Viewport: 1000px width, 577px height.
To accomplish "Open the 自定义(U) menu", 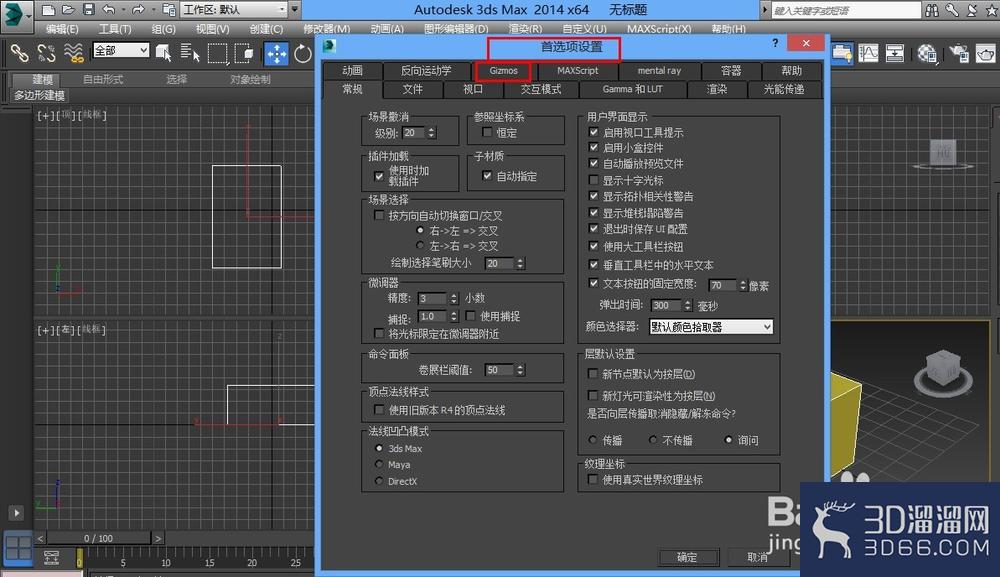I will click(584, 29).
